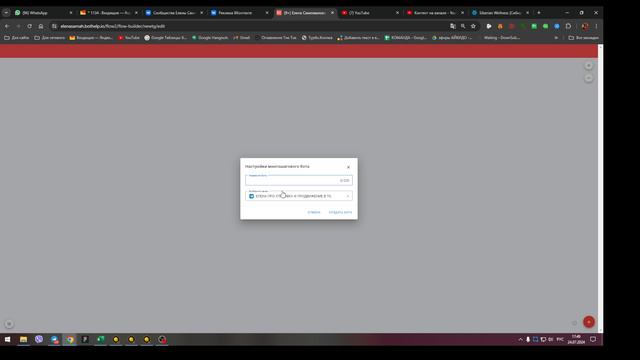Click the bot name input field
Viewport: 640px width, 360px height.
click(x=299, y=180)
